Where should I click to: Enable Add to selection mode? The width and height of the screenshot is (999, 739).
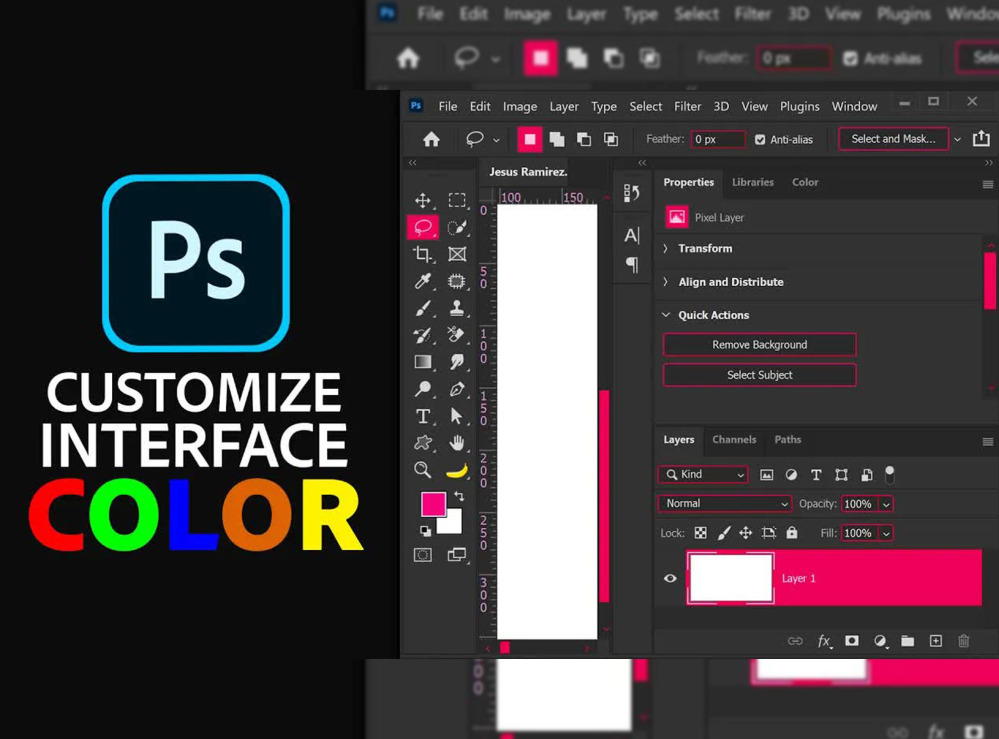557,139
